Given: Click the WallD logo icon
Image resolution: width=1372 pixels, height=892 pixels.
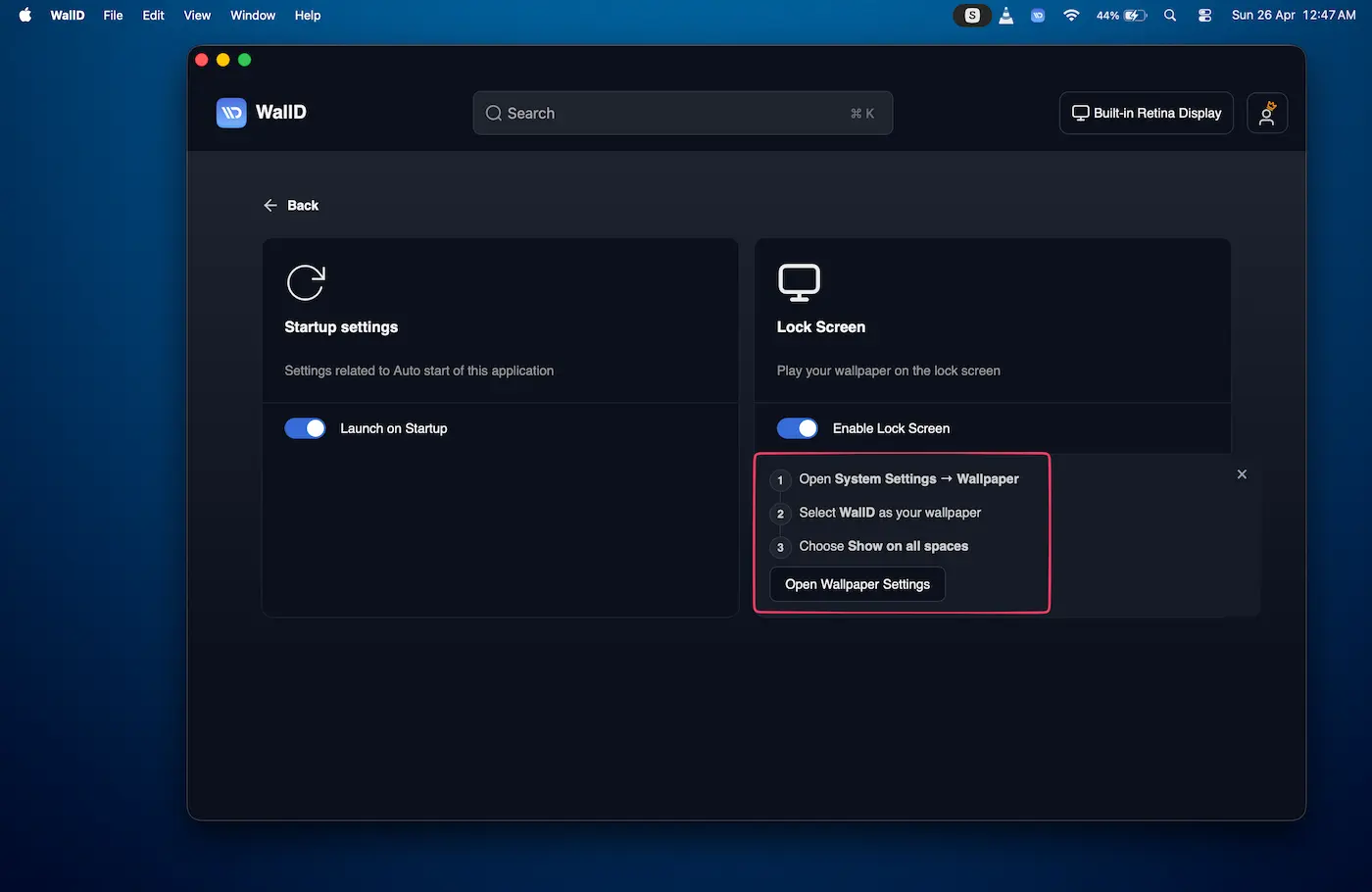Looking at the screenshot, I should 231,113.
